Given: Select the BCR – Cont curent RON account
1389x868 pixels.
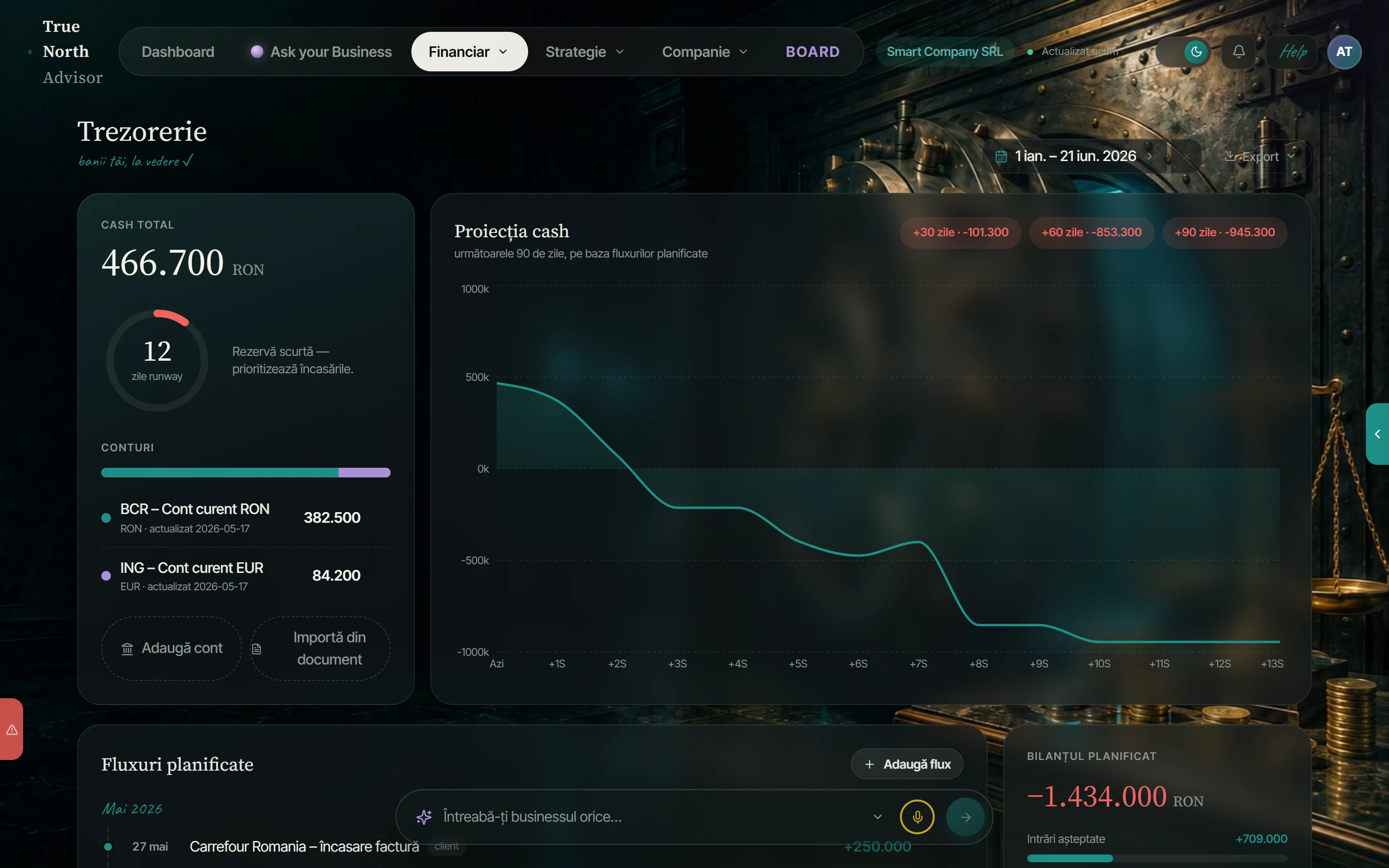Looking at the screenshot, I should pyautogui.click(x=245, y=518).
